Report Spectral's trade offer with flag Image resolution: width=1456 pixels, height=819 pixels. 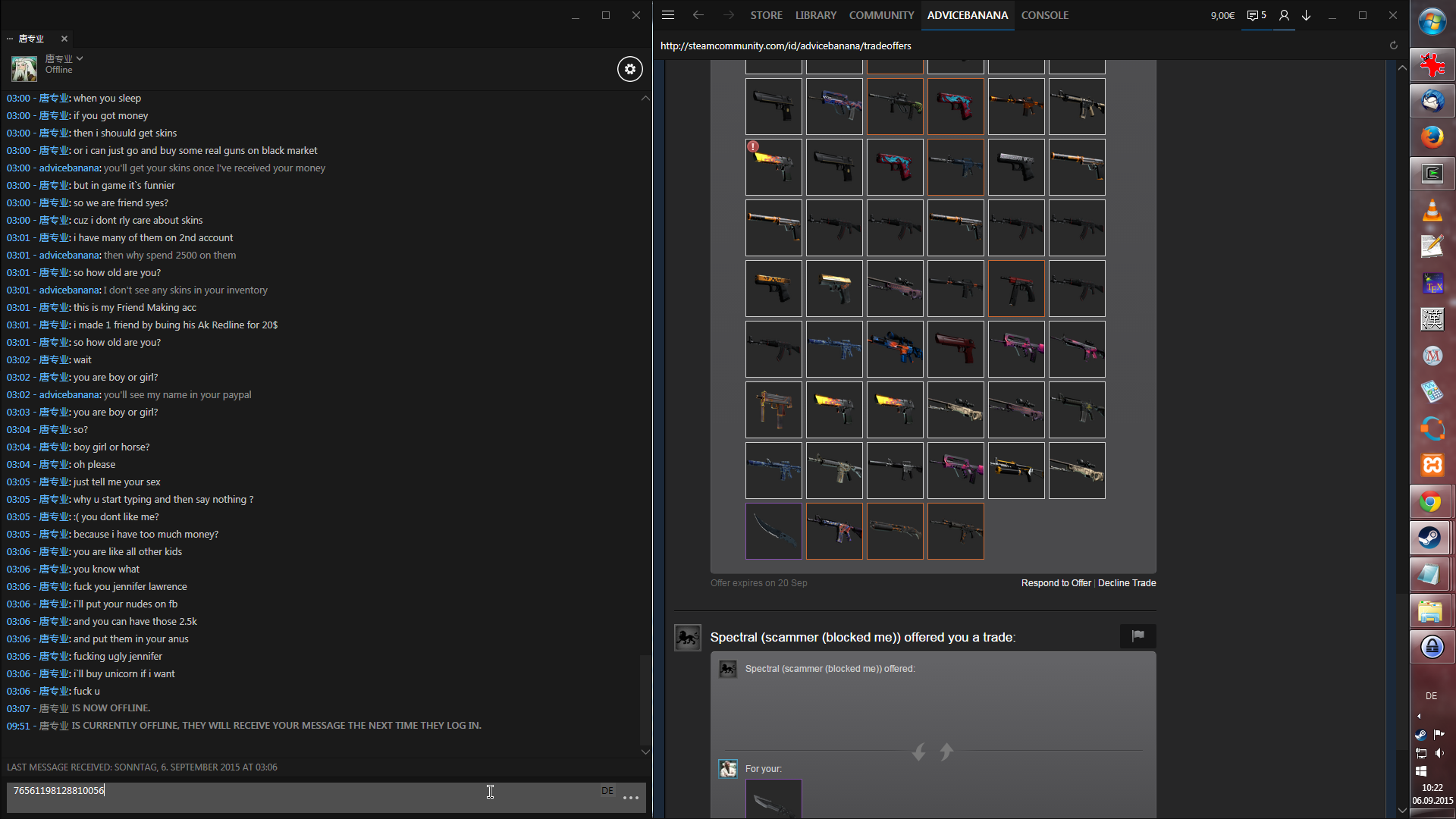[1137, 636]
